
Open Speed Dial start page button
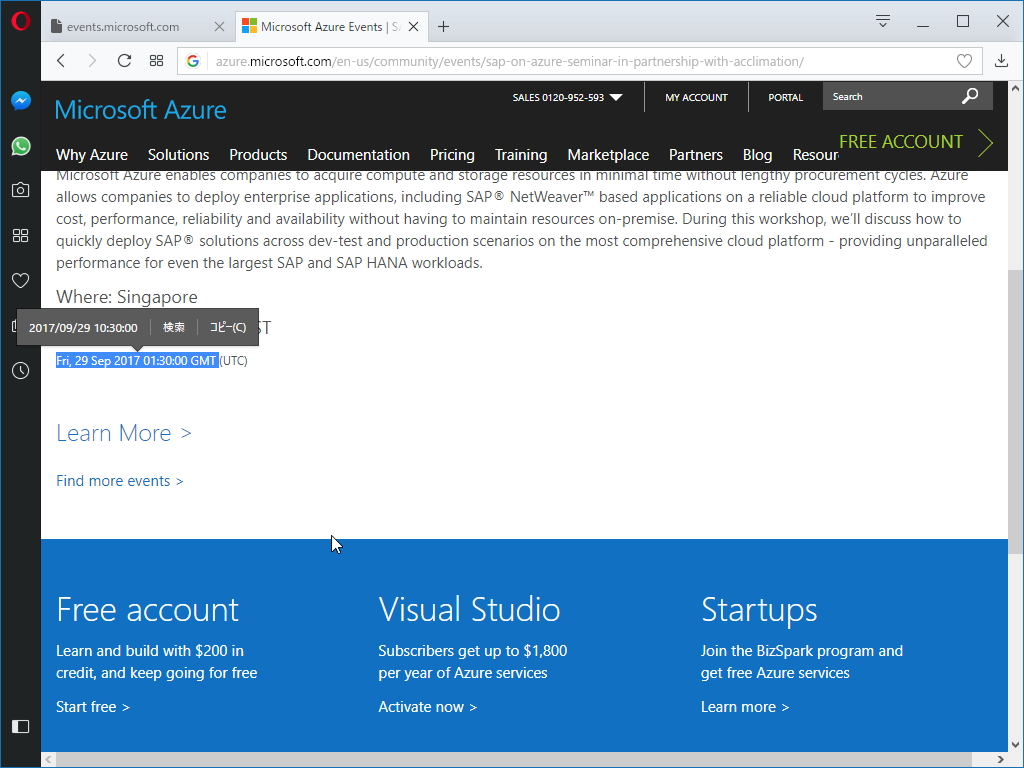156,61
